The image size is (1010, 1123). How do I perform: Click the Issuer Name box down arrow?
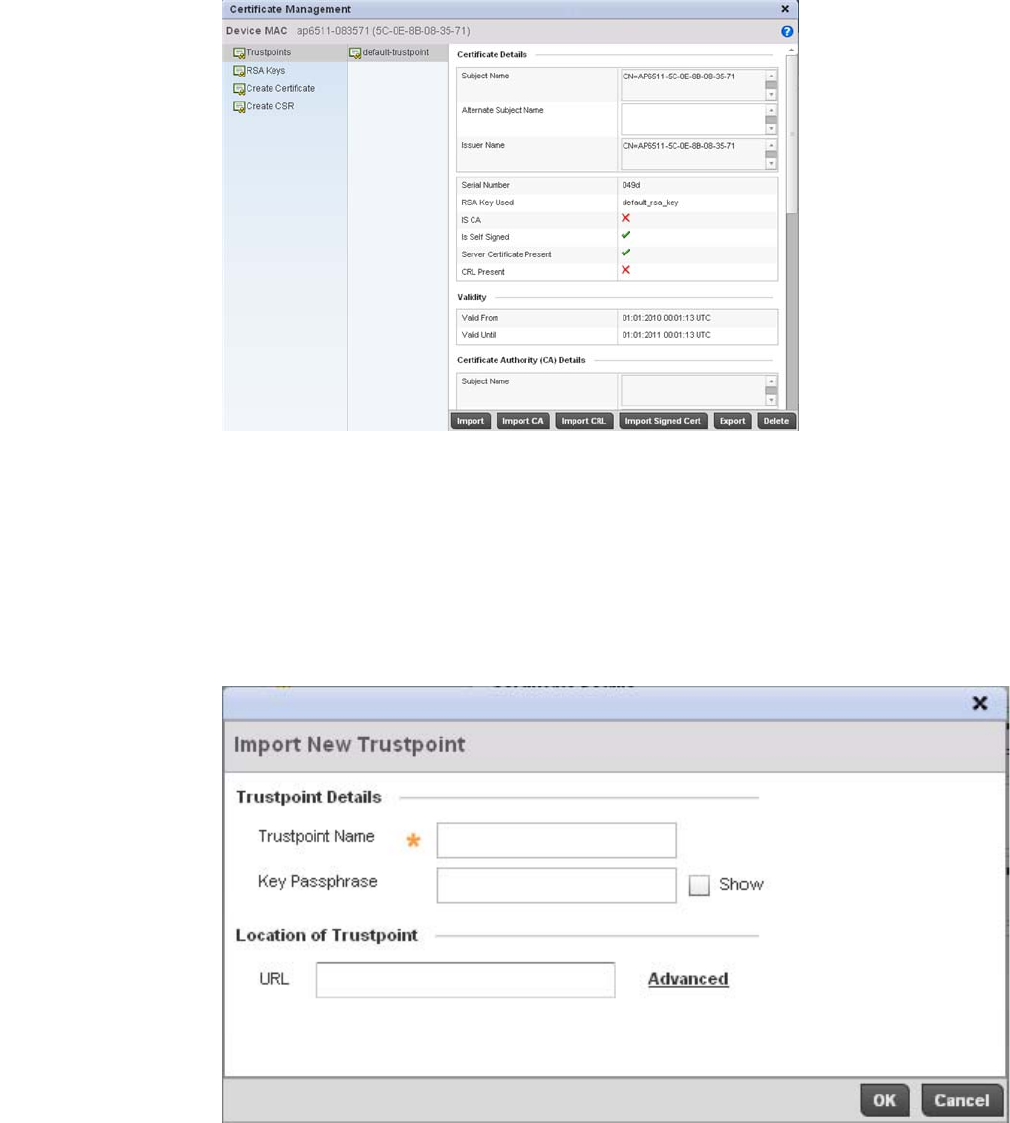(x=771, y=163)
